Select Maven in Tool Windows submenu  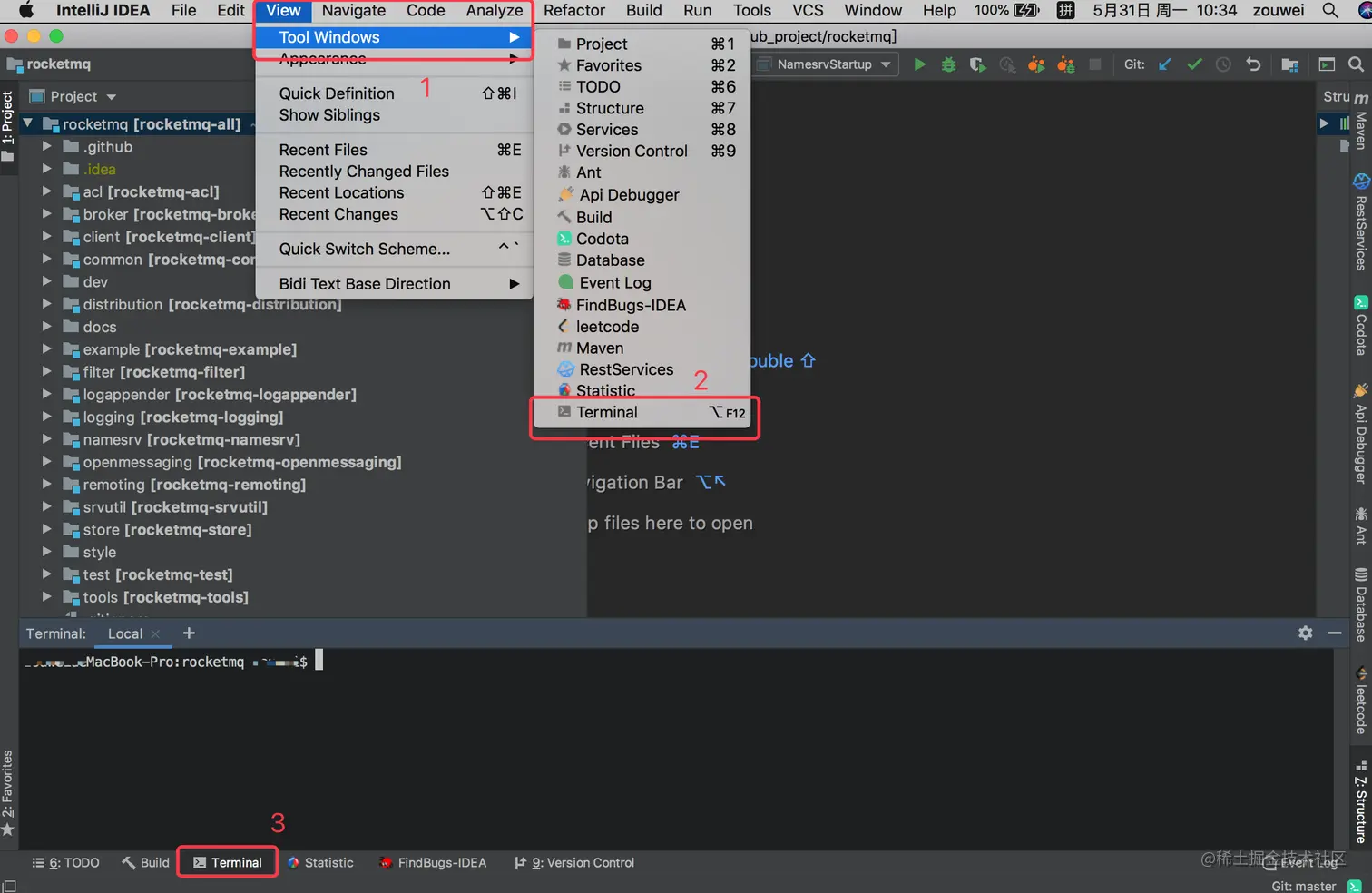click(x=642, y=348)
